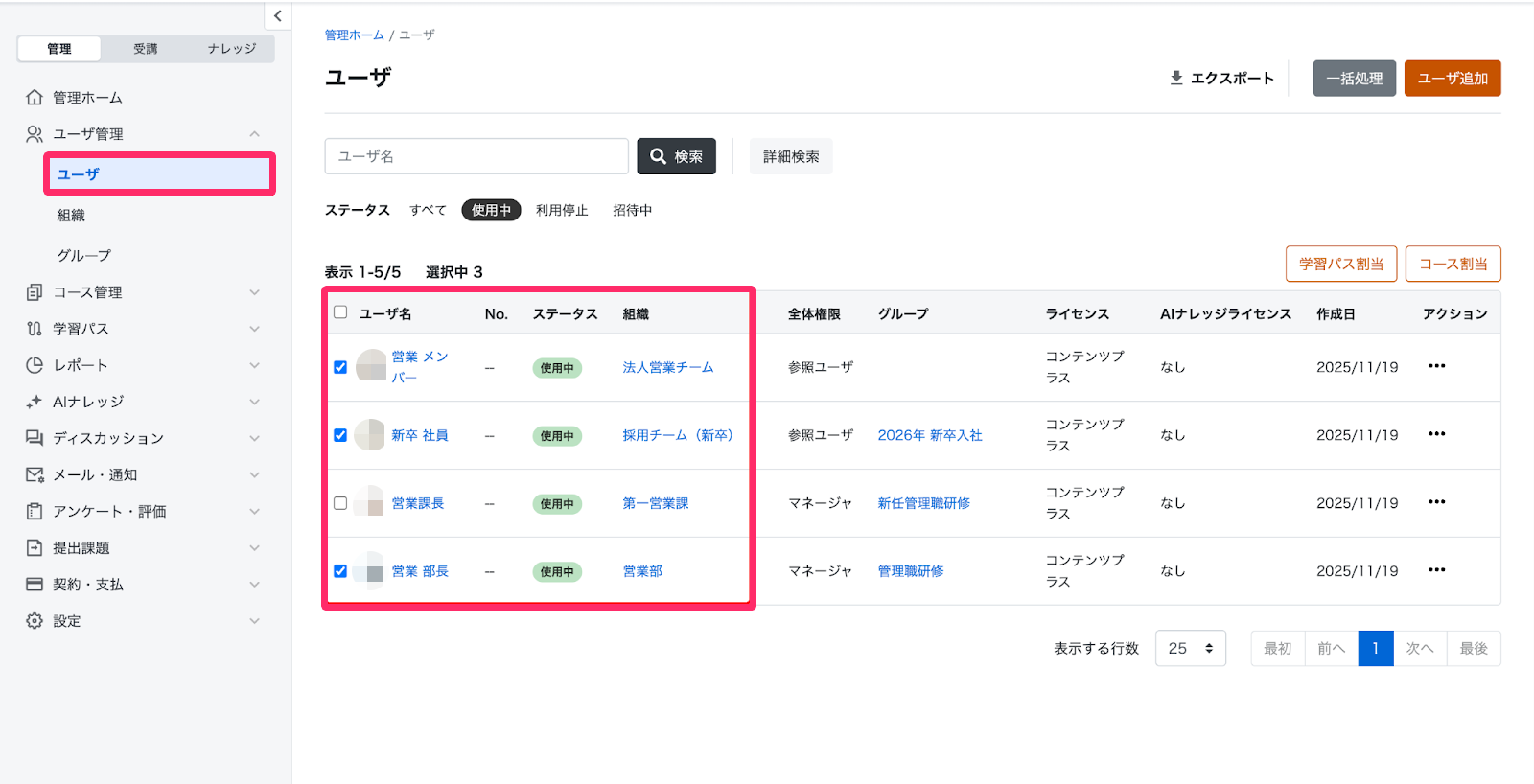Open 詳細検索 advanced search

pyautogui.click(x=791, y=156)
